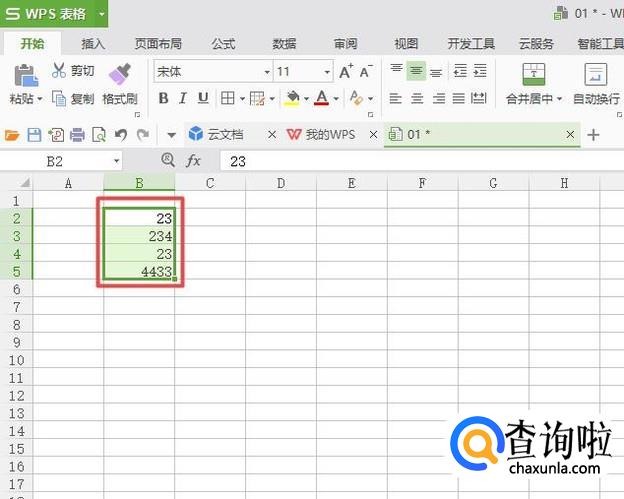Click the Insert Function fx icon
This screenshot has width=624, height=499.
pyautogui.click(x=194, y=161)
